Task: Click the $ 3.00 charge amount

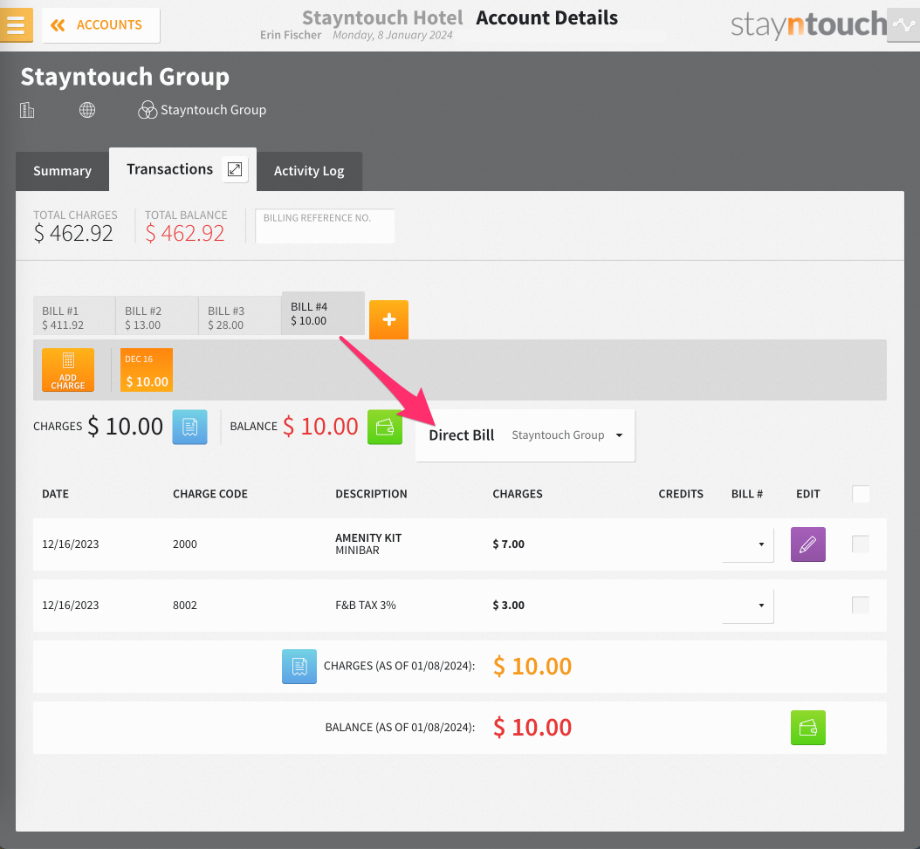Action: [509, 605]
